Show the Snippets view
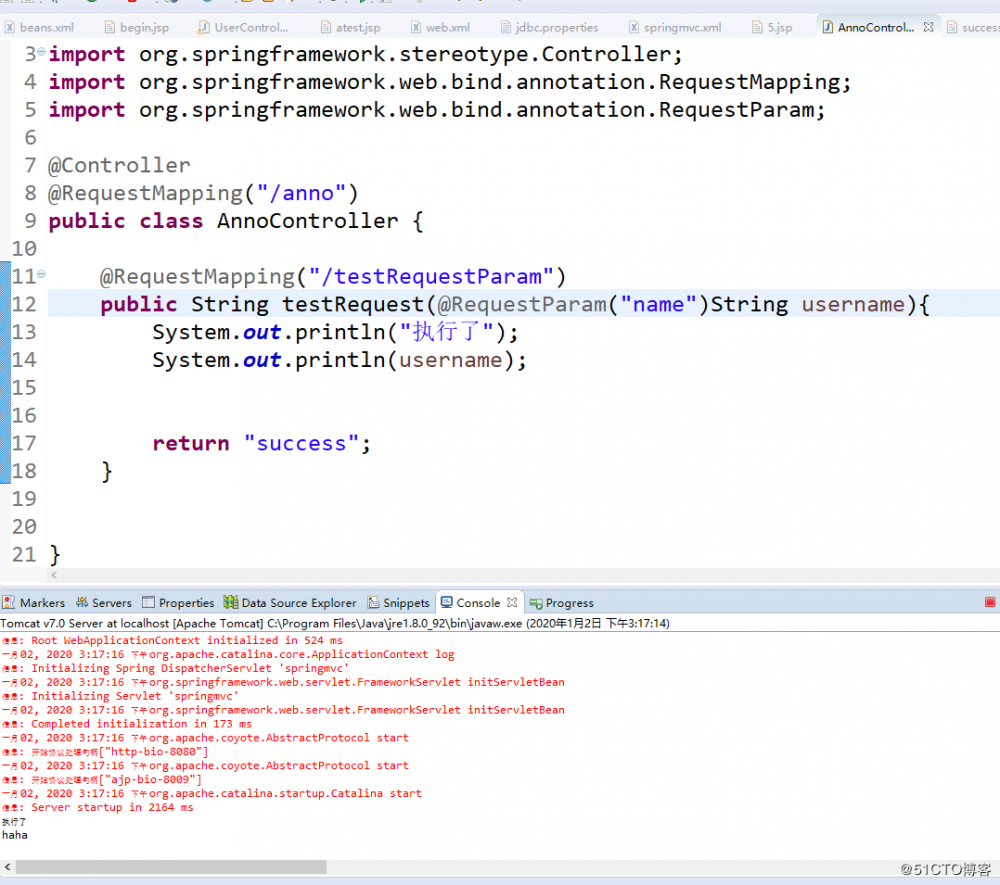The width and height of the screenshot is (1000, 885). 399,603
